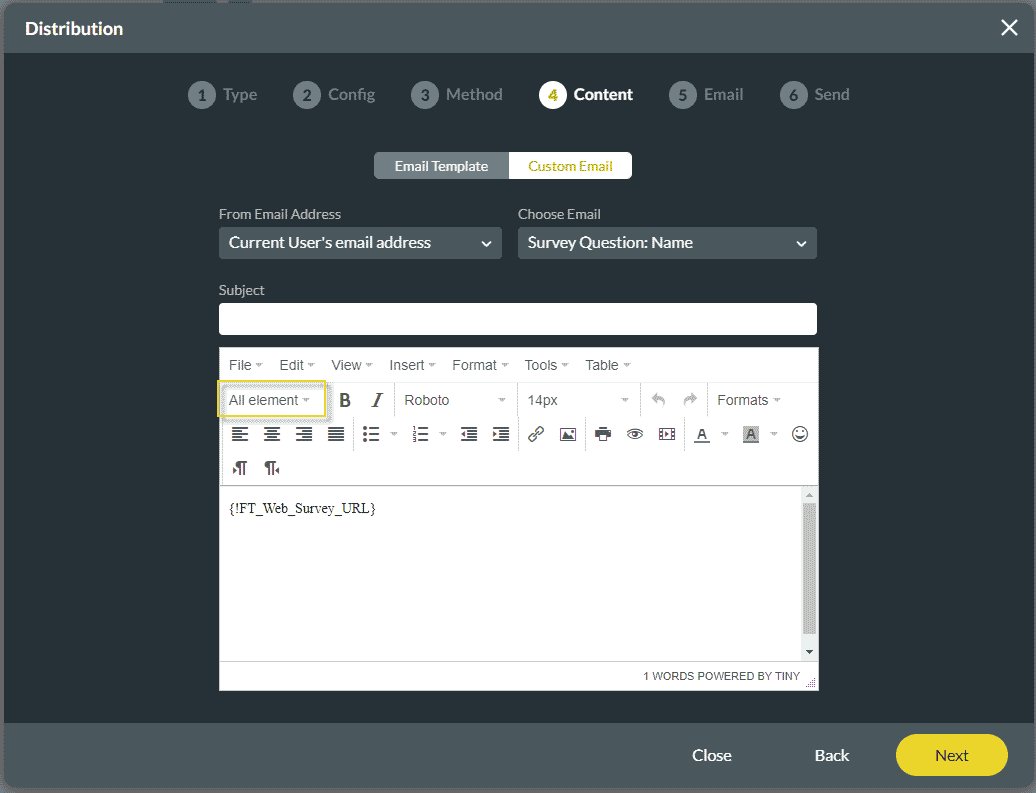The height and width of the screenshot is (793, 1036).
Task: Click the insert image icon
Action: point(568,434)
